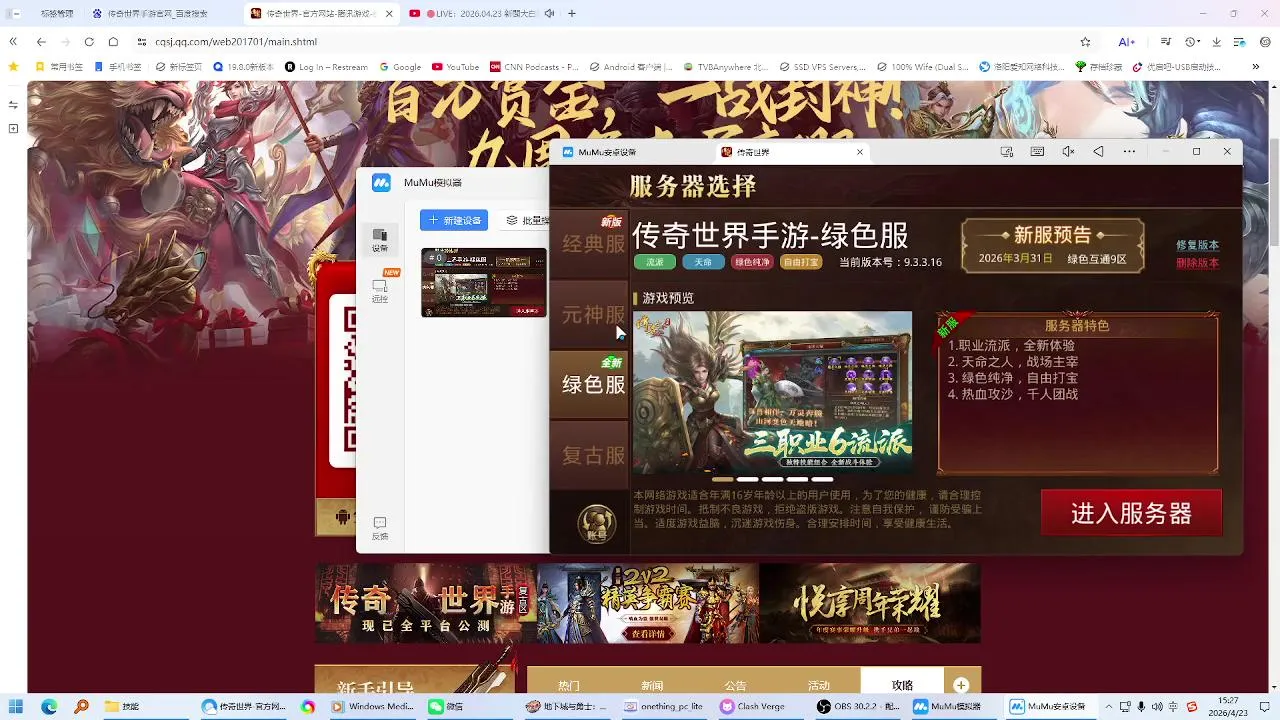Image resolution: width=1280 pixels, height=720 pixels.
Task: Open the browser AI+ toolbar button
Action: tap(1126, 42)
